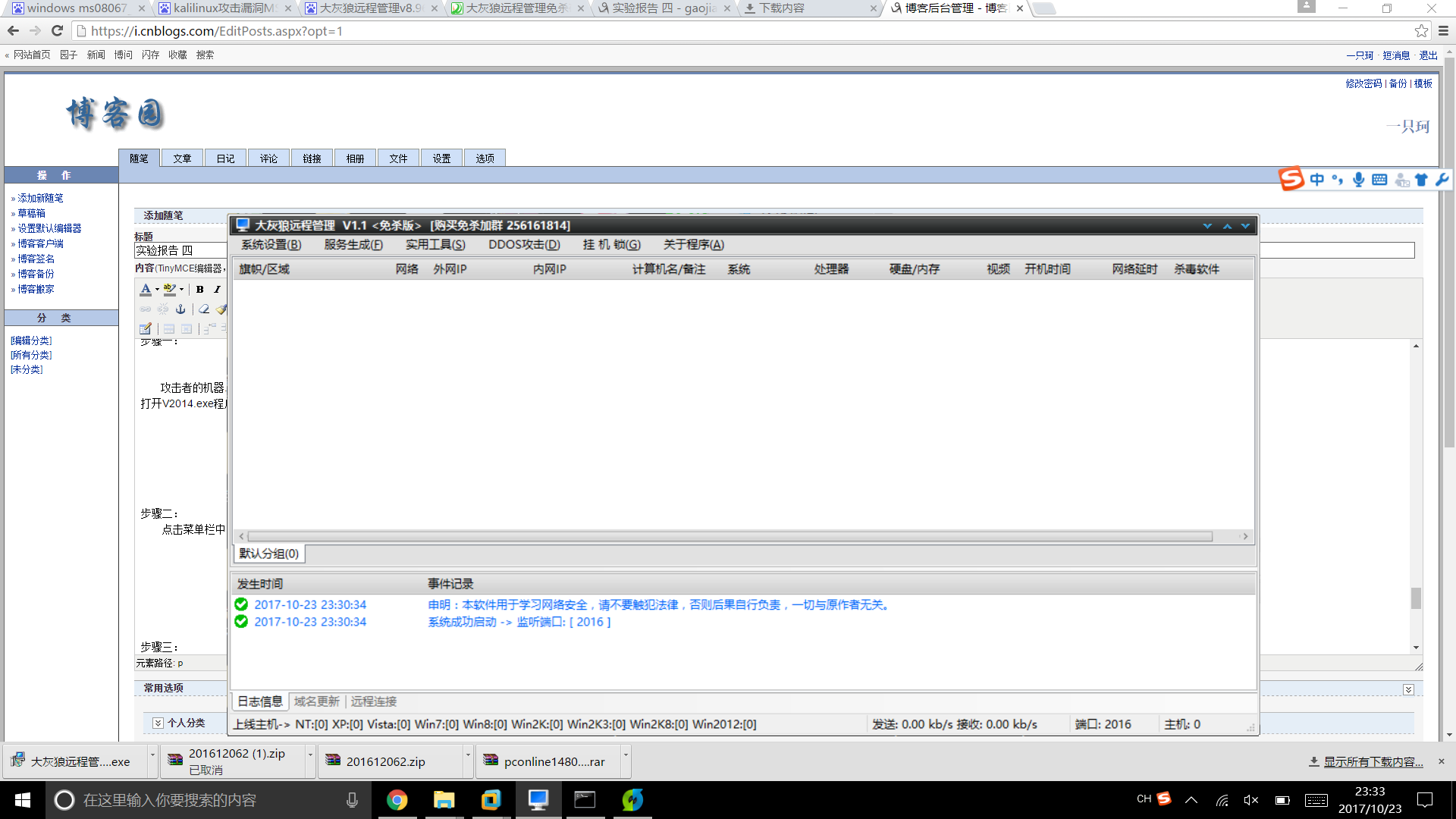Viewport: 1456px width, 819px height.
Task: Click the 修改密码 link
Action: (1363, 83)
